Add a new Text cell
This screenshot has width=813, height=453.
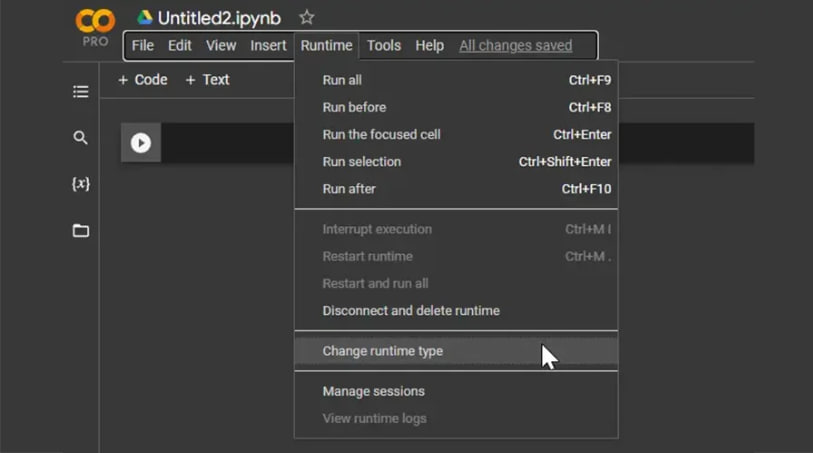click(207, 80)
